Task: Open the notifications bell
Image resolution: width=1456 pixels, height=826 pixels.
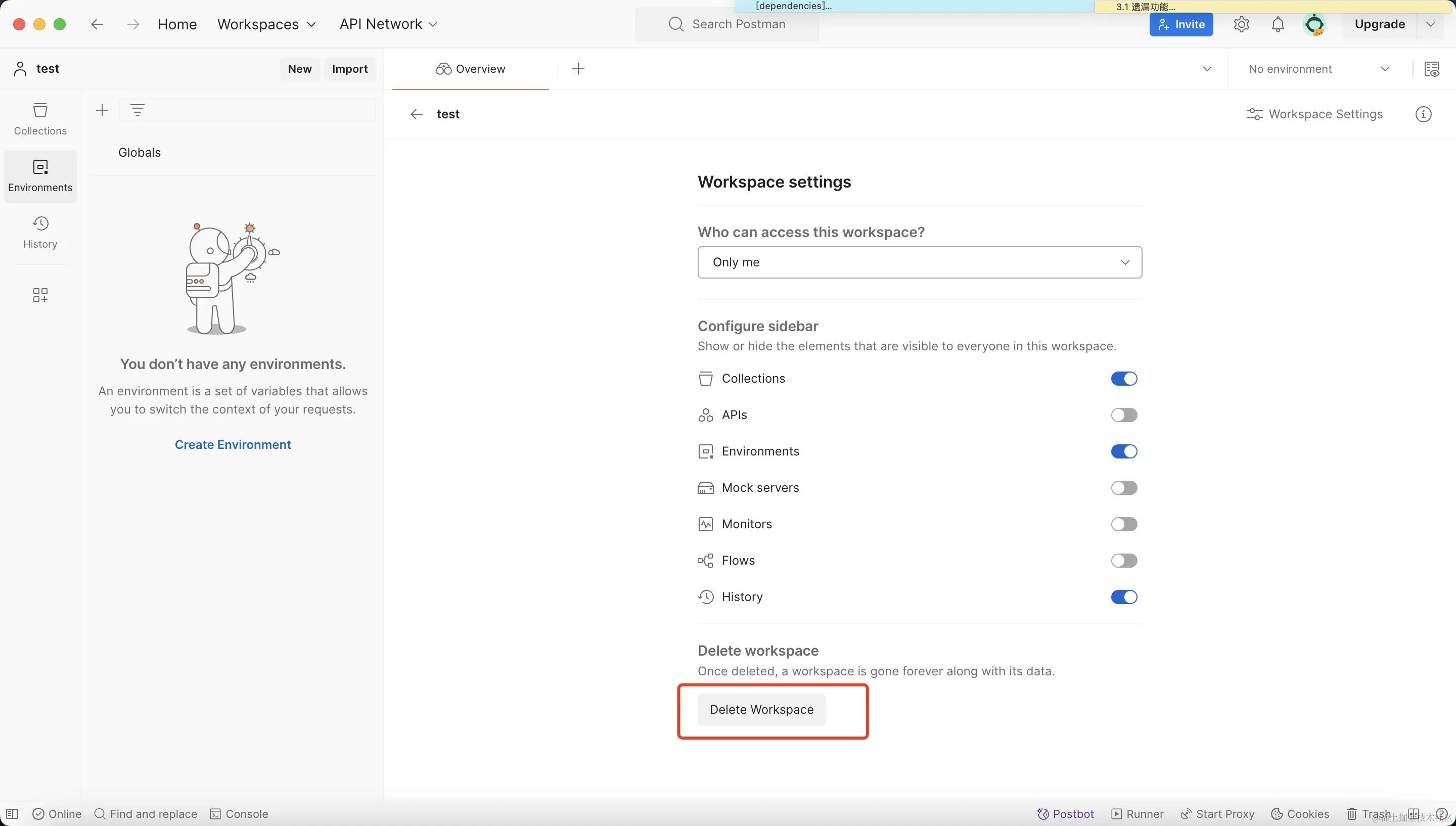Action: tap(1278, 24)
